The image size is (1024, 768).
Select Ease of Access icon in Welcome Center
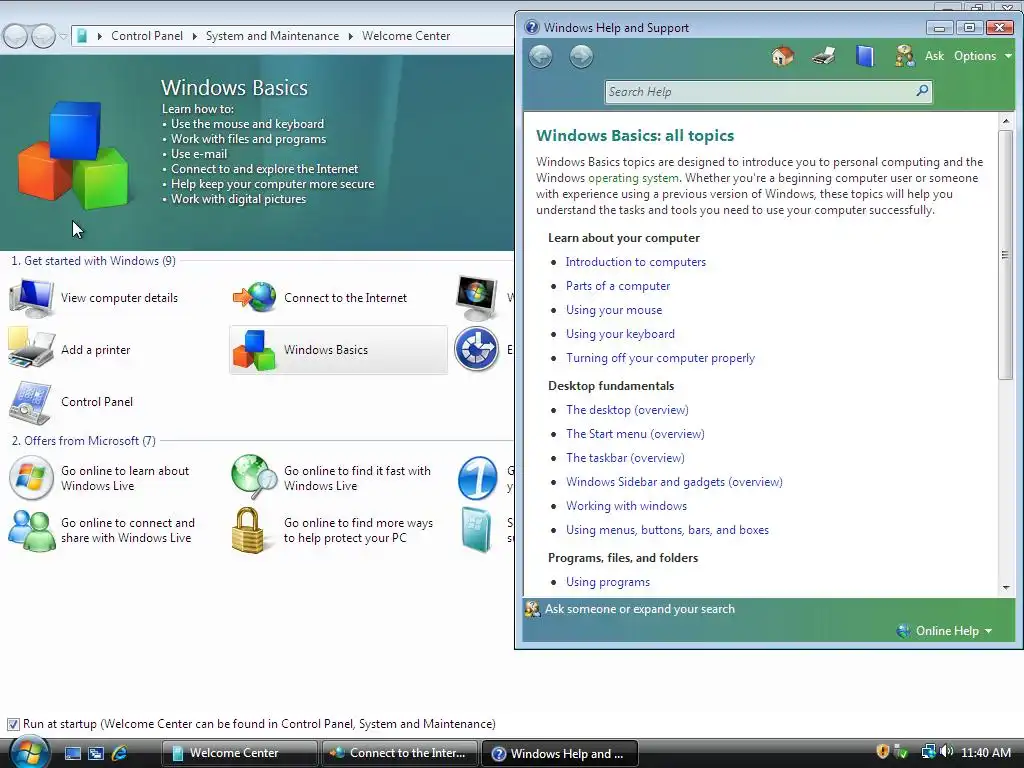coord(477,349)
